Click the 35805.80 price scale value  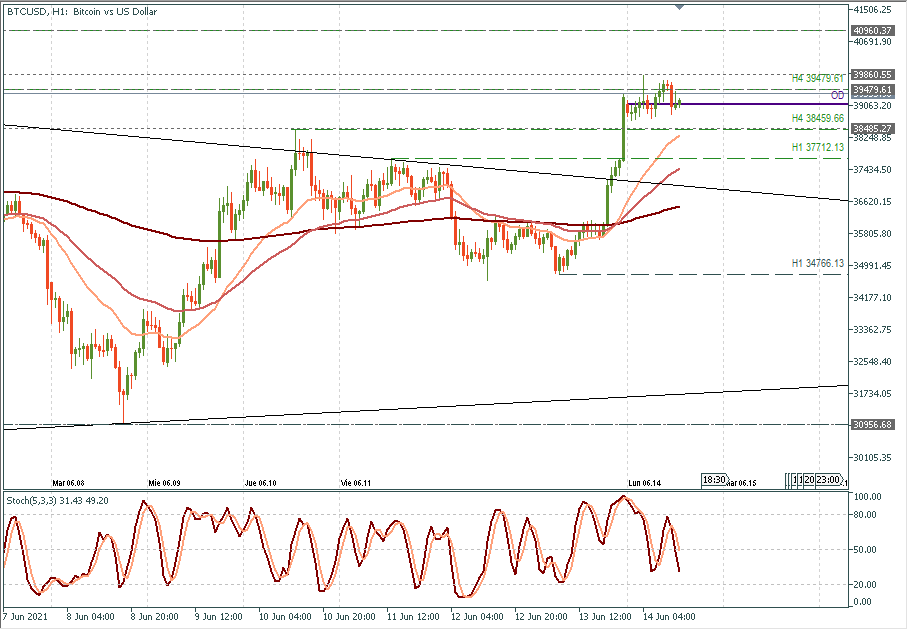(x=872, y=234)
